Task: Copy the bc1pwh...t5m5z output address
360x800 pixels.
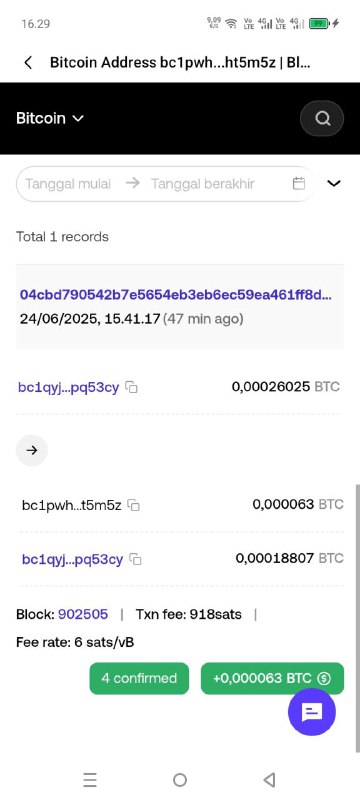Action: point(134,506)
